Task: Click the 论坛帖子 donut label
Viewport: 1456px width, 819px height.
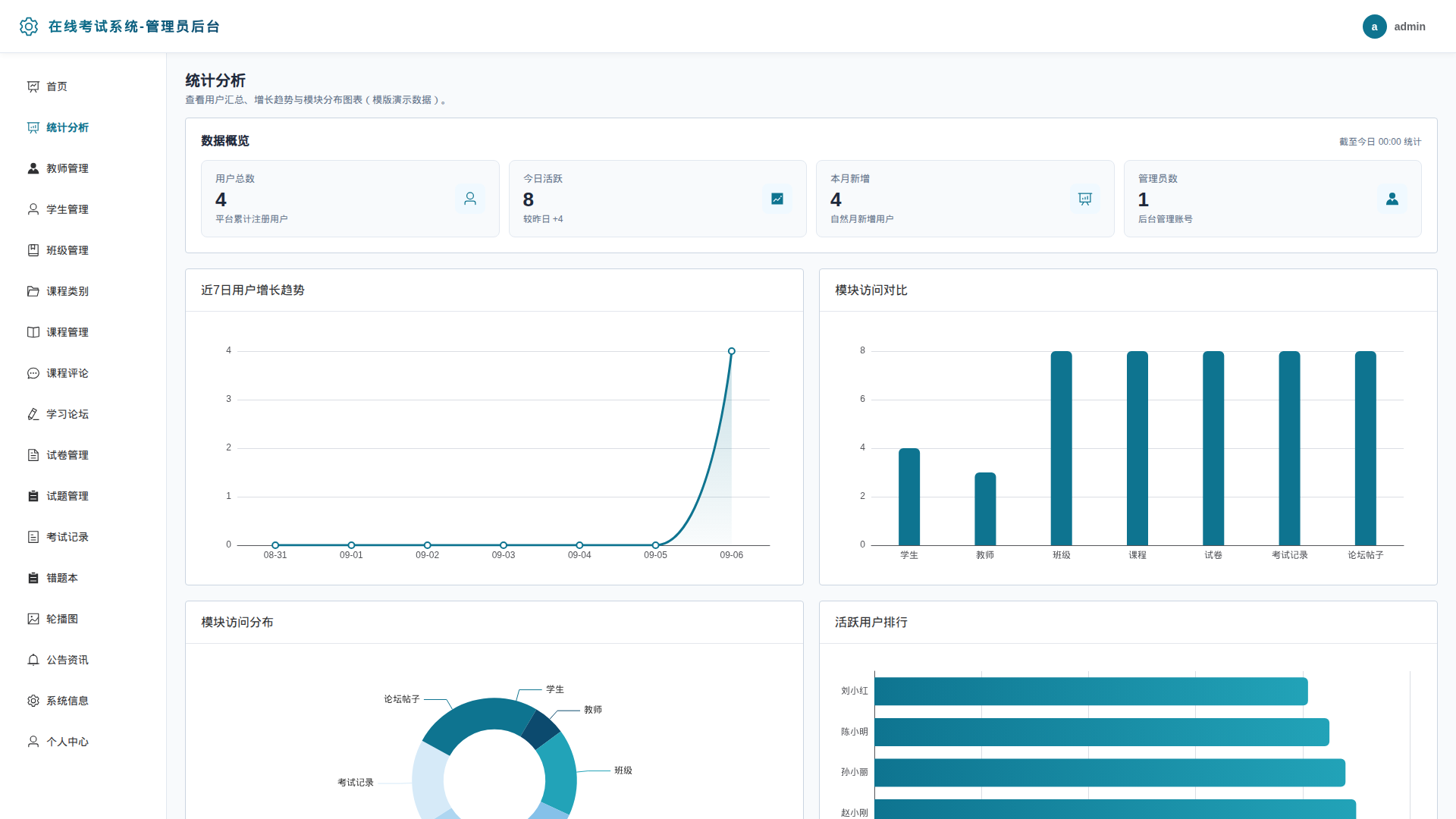Action: coord(402,699)
